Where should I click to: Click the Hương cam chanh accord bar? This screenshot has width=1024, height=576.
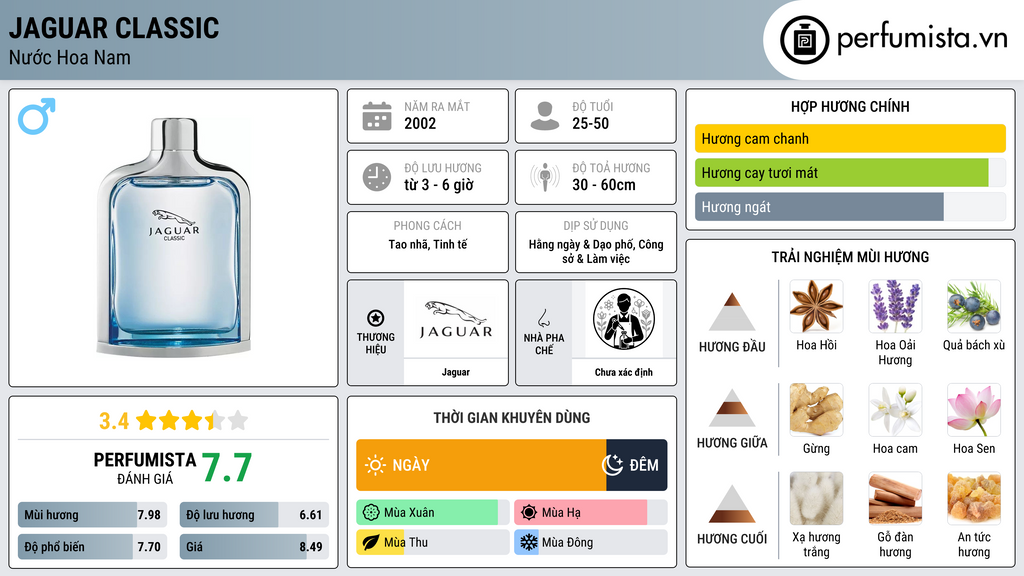click(x=850, y=138)
